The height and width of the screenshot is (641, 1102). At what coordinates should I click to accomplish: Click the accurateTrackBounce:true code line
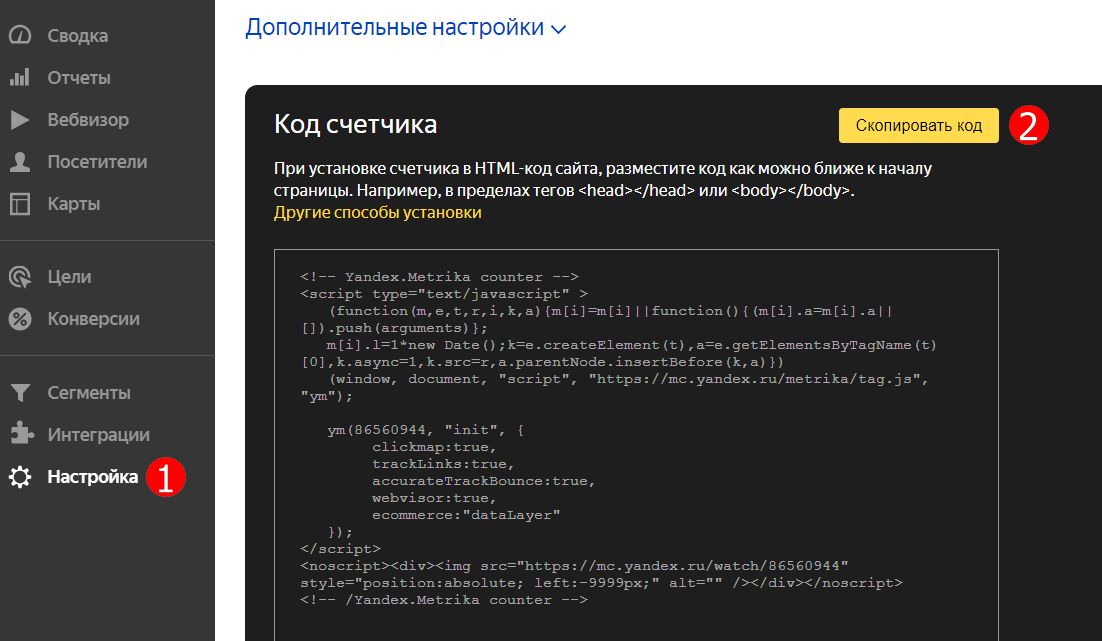pos(484,481)
